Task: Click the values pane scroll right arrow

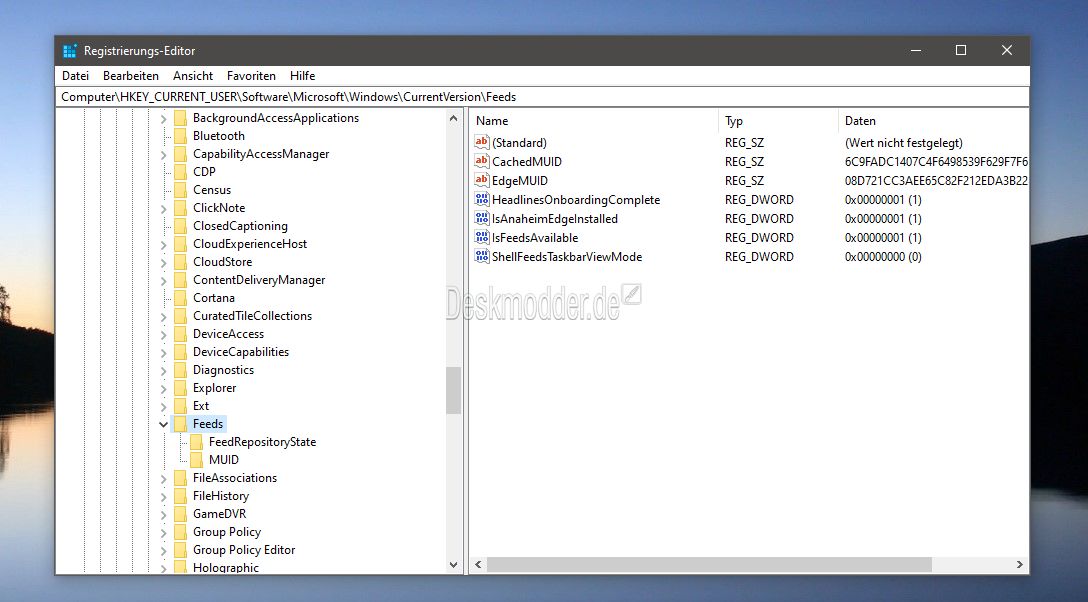Action: point(1019,565)
